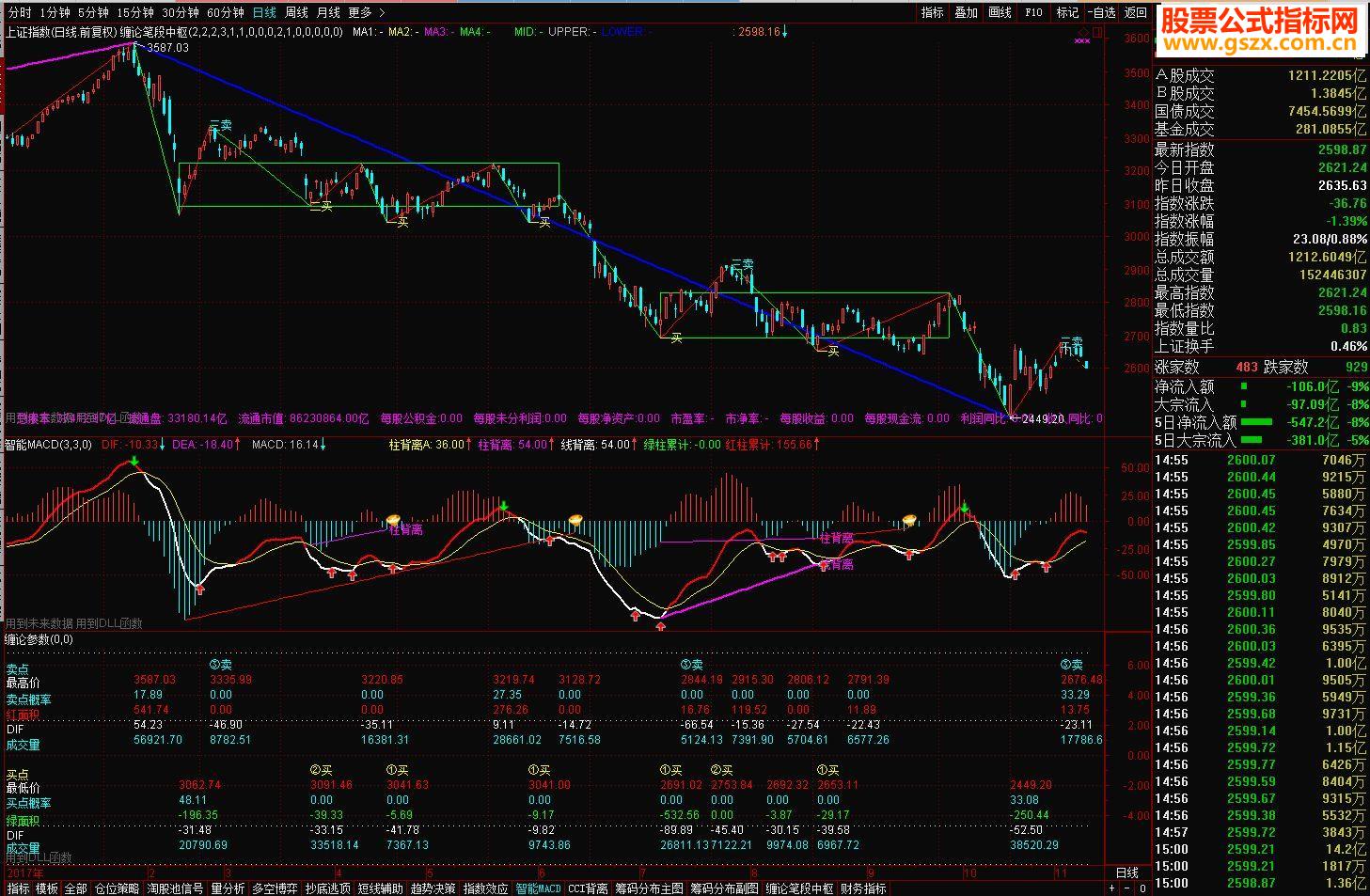The width and height of the screenshot is (1370, 896).
Task: Click the 跌家数 count 929
Action: (x=1356, y=368)
